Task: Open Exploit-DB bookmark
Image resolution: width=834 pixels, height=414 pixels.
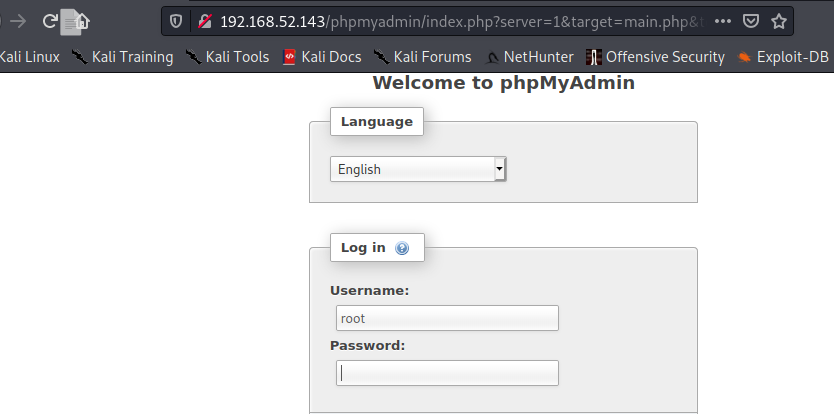Action: (783, 57)
